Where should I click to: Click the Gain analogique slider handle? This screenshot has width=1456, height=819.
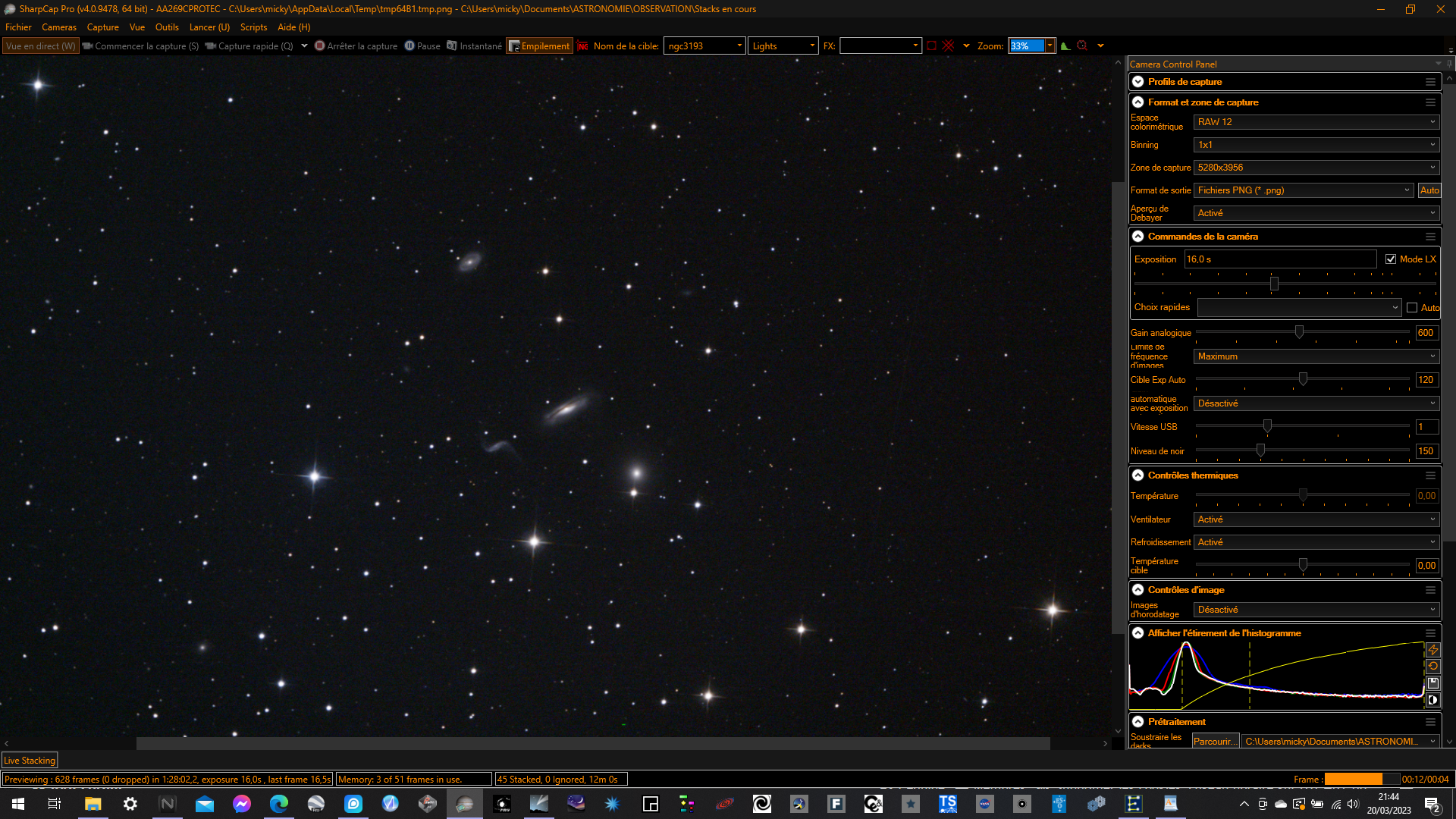tap(1299, 333)
